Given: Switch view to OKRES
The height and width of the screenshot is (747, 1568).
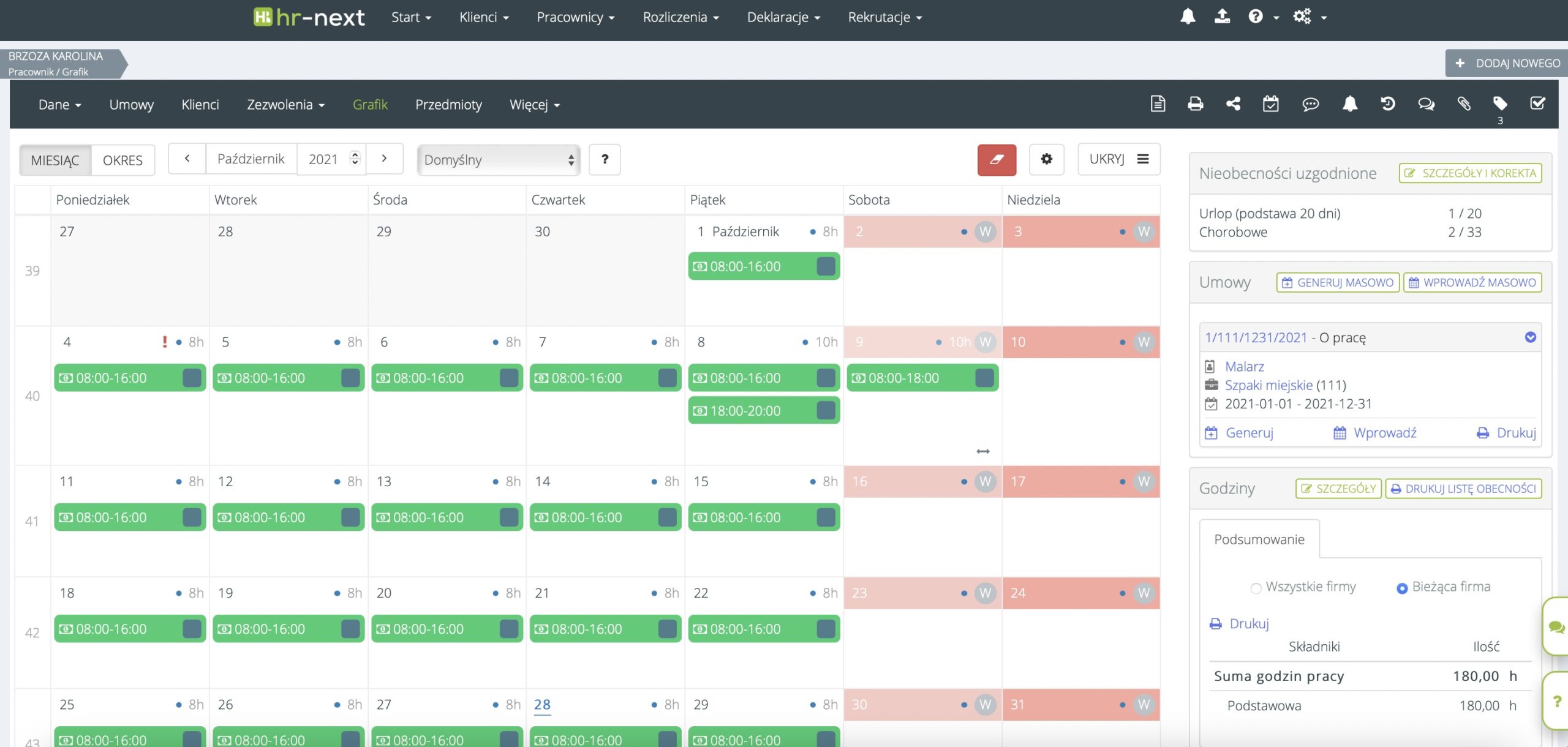Looking at the screenshot, I should 123,160.
